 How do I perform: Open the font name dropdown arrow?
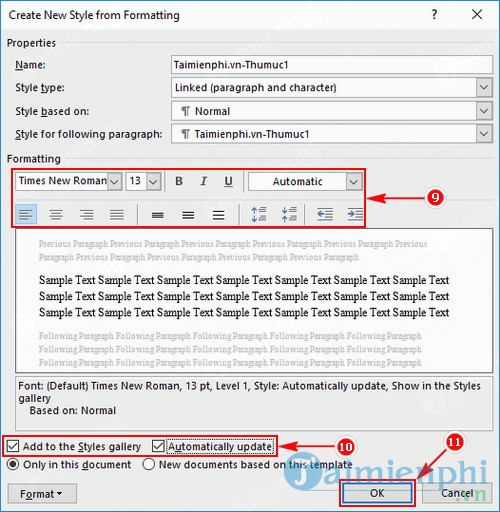tap(114, 182)
